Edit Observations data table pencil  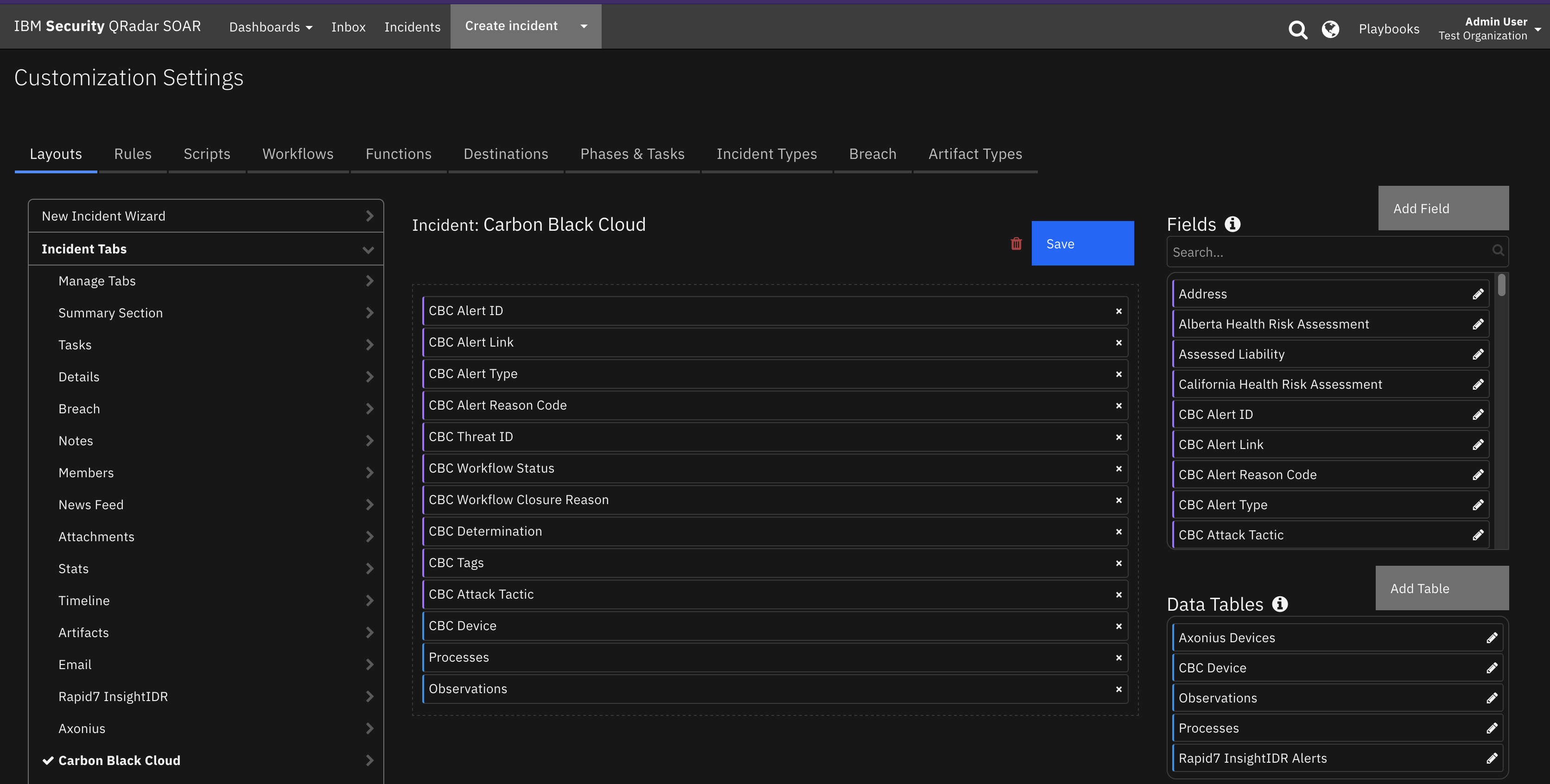pyautogui.click(x=1492, y=698)
